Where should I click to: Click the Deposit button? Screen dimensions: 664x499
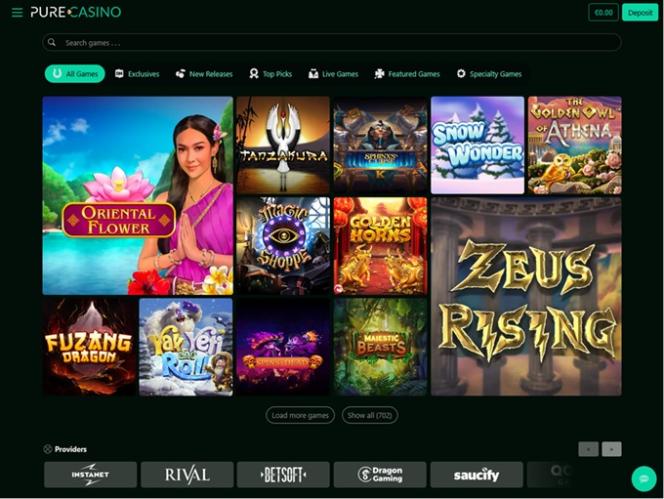[640, 13]
